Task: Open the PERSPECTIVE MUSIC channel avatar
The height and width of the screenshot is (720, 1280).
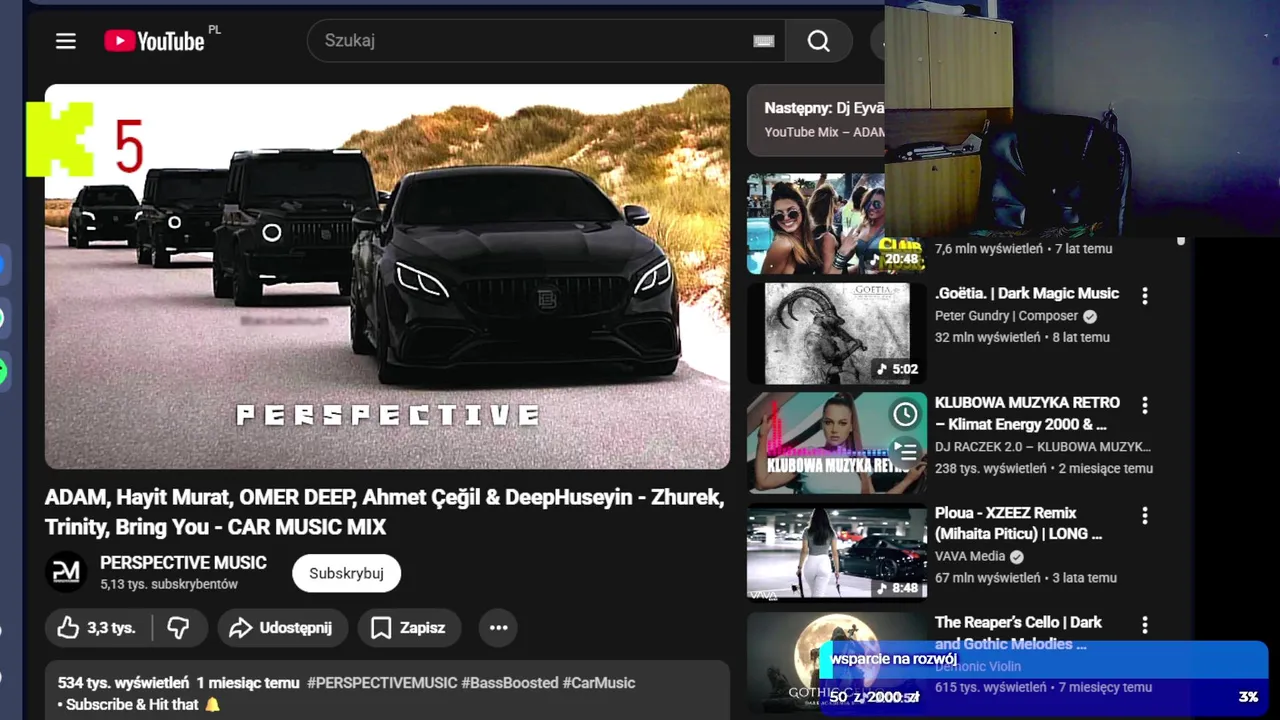Action: pos(66,572)
